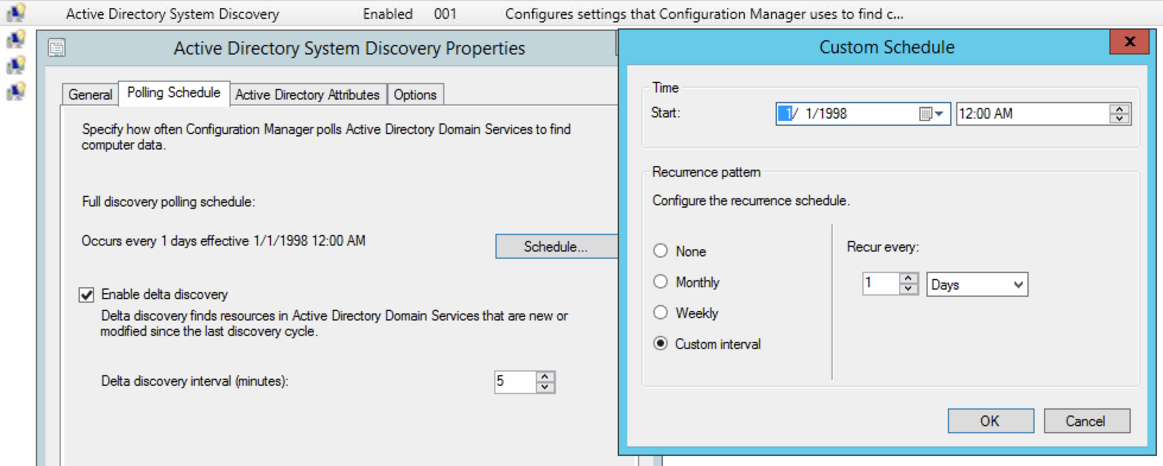Select the None recurrence option

660,251
